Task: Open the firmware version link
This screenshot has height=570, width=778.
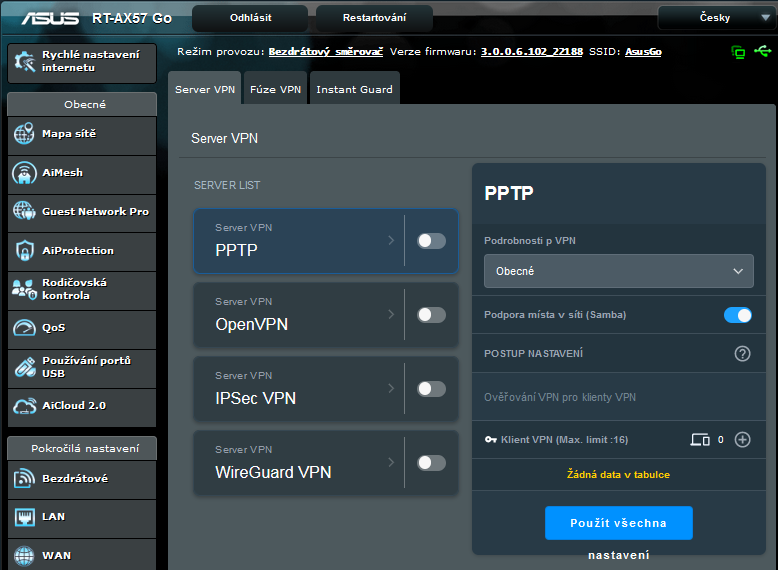Action: coord(531,51)
